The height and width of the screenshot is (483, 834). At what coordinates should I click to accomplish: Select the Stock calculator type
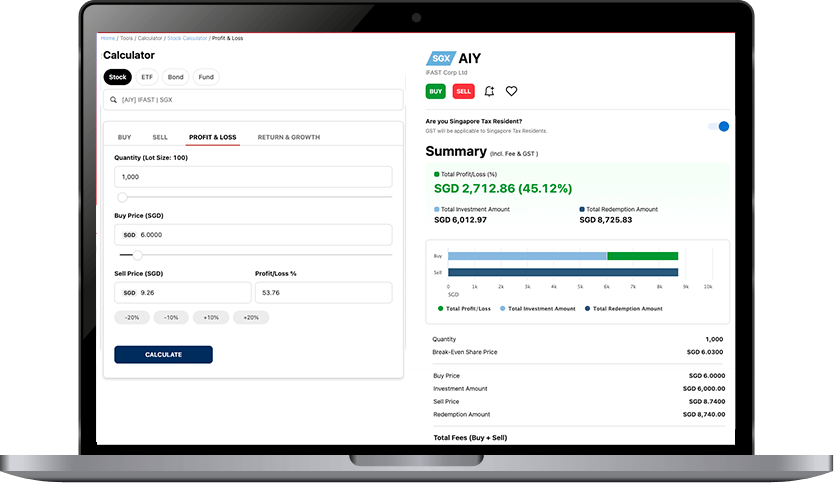point(118,77)
